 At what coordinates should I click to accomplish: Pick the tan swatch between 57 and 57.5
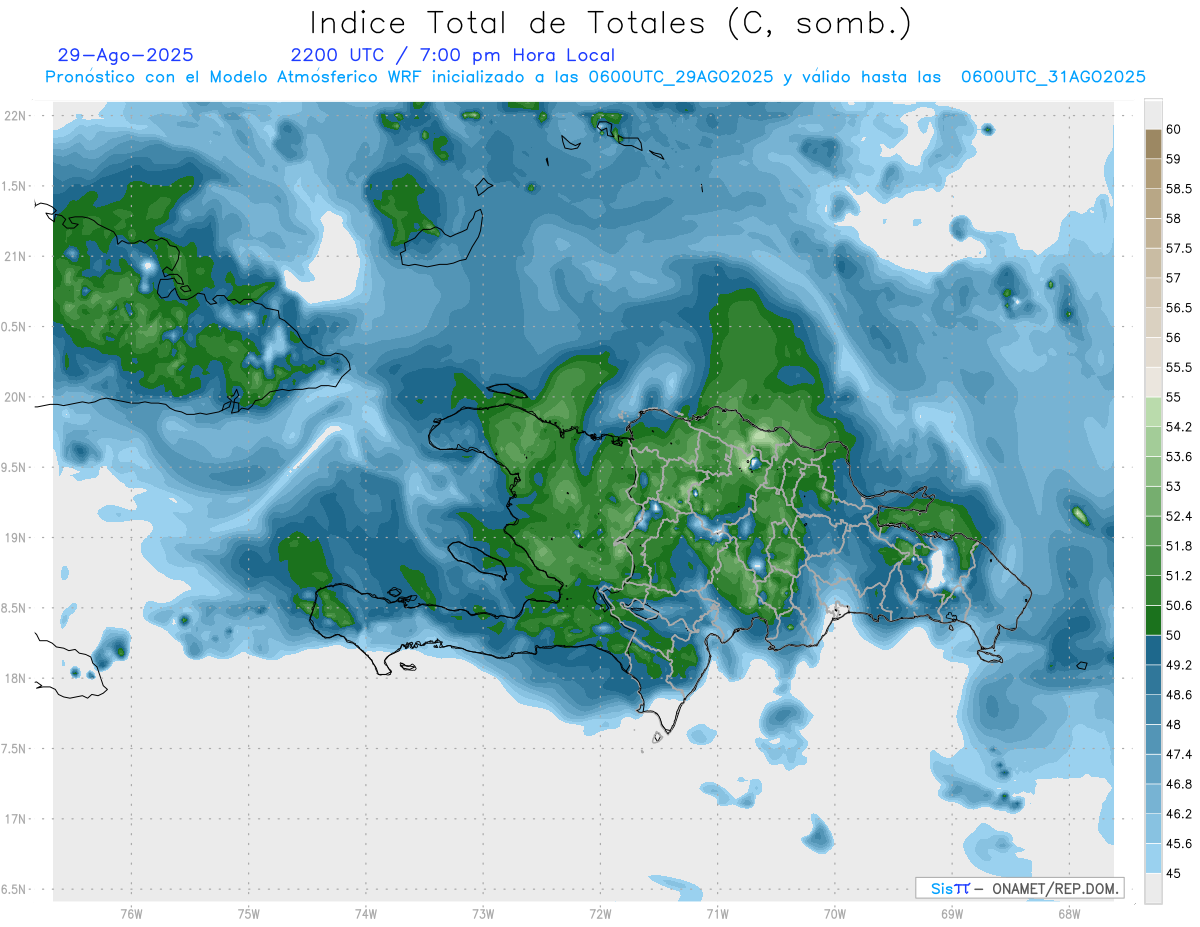1153,263
